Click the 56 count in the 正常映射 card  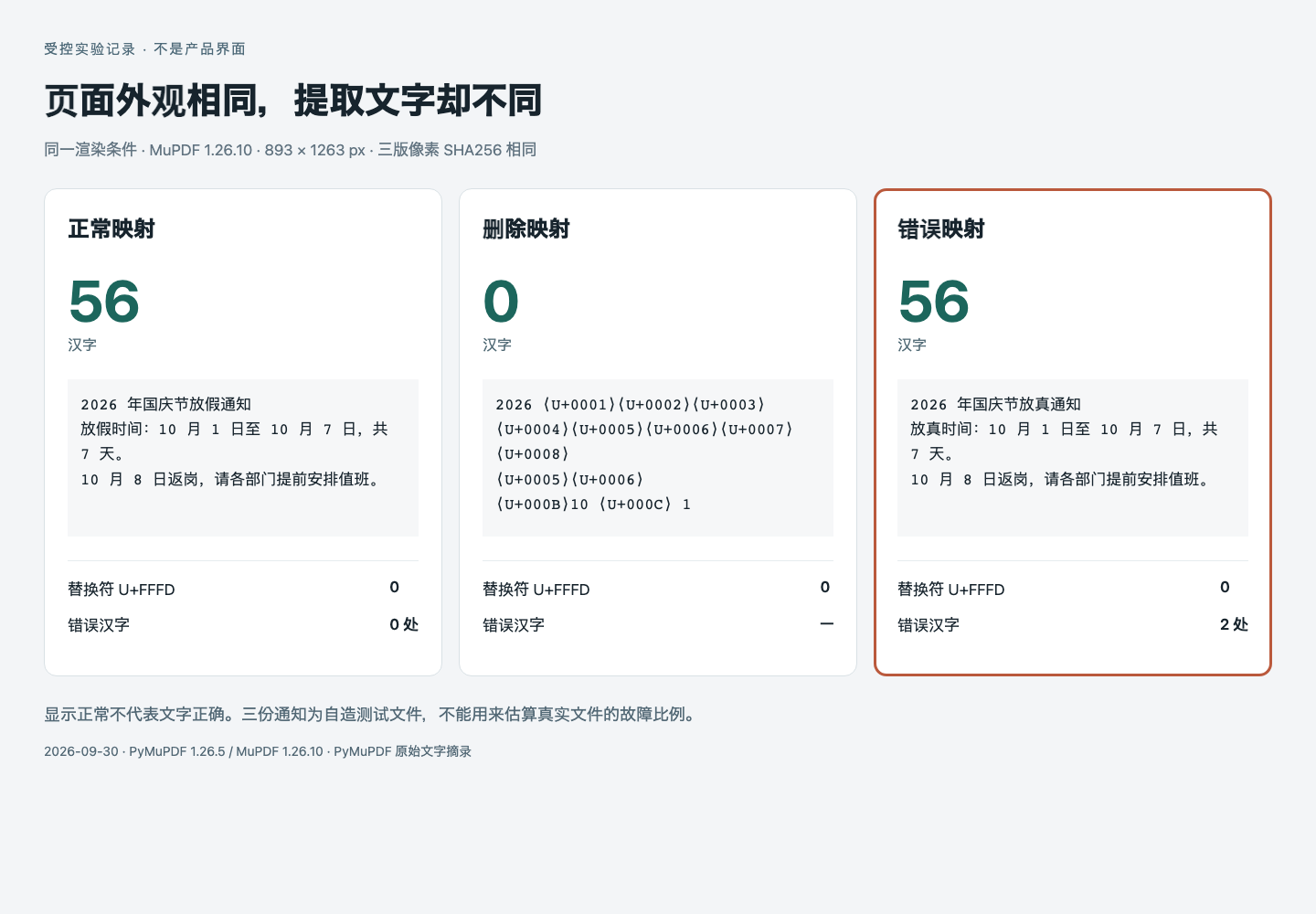[104, 302]
